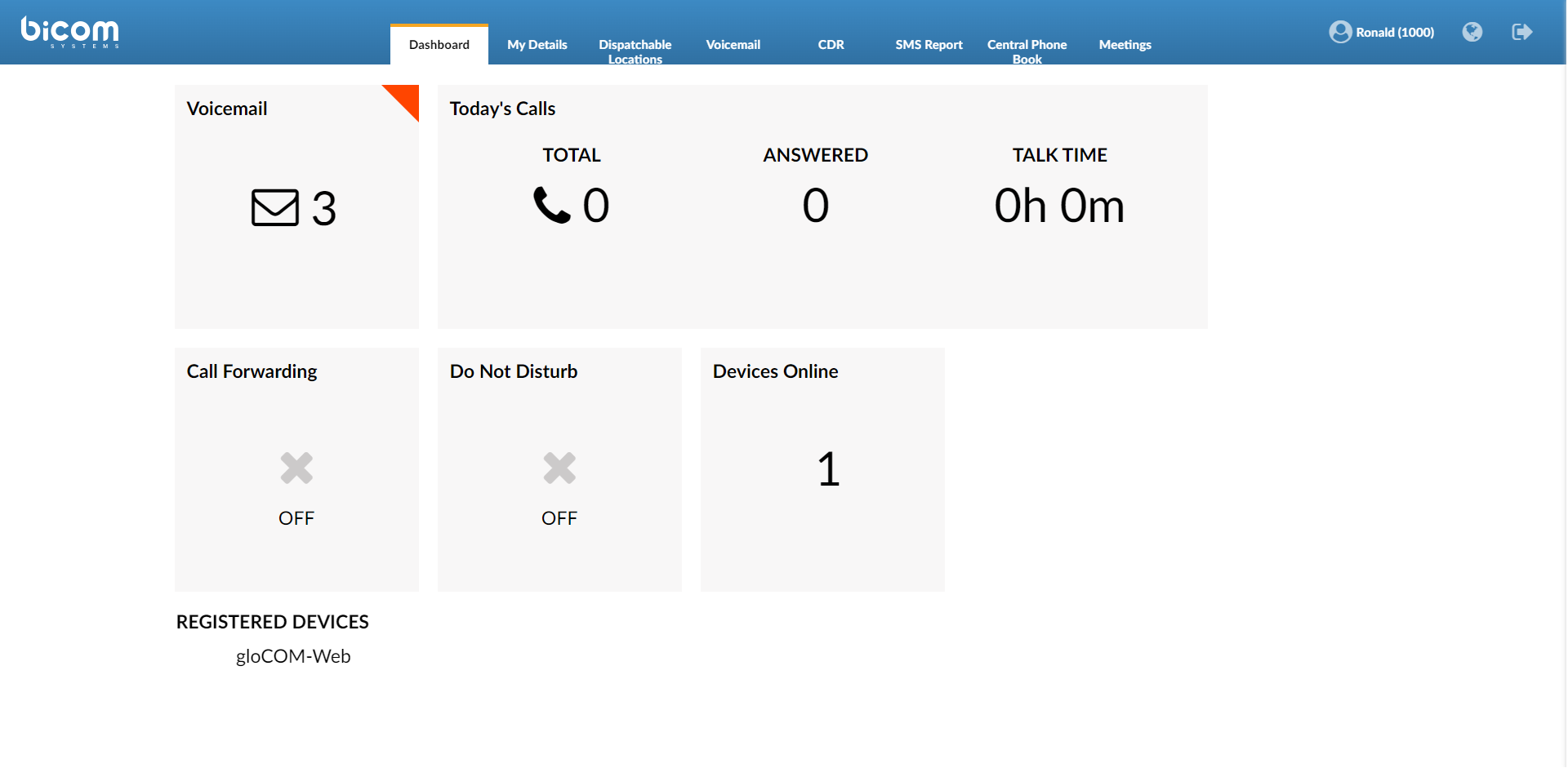Open the CDR tab

tap(831, 45)
